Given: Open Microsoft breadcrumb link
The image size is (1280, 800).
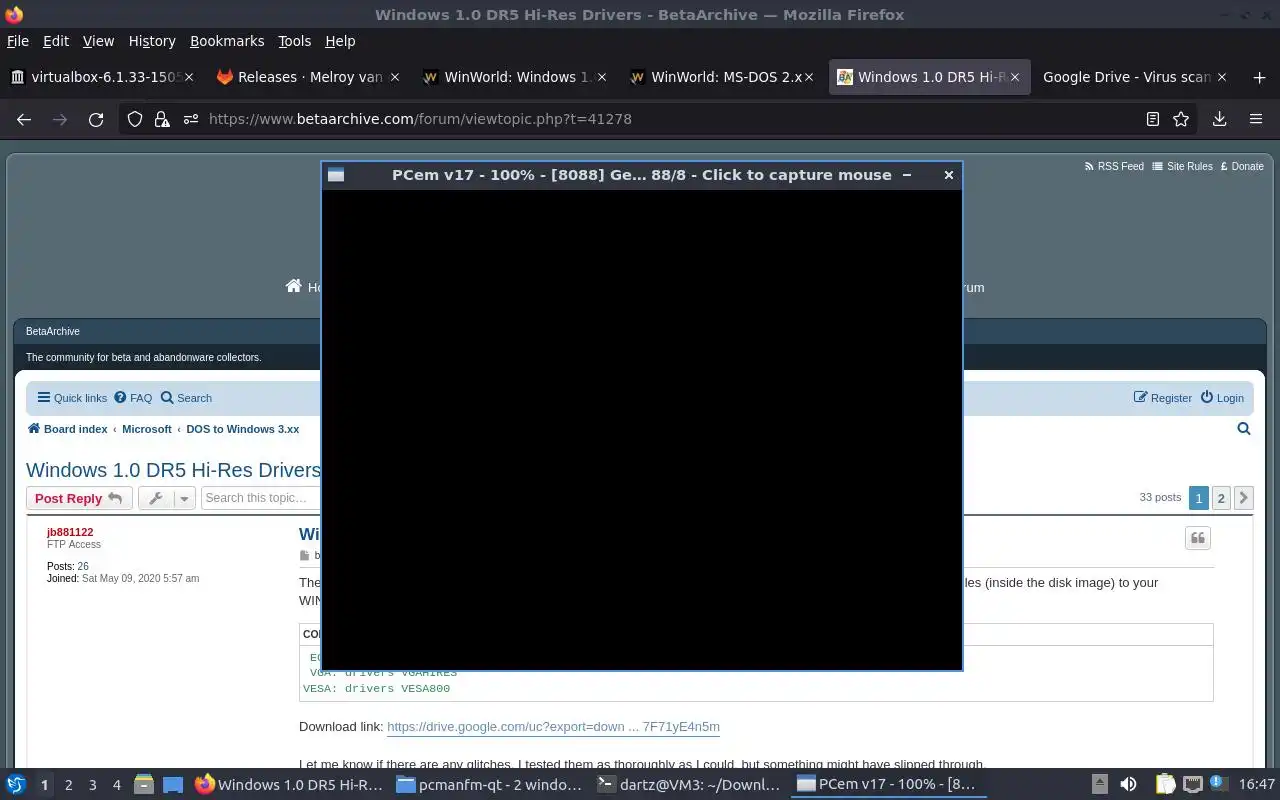Looking at the screenshot, I should (147, 429).
